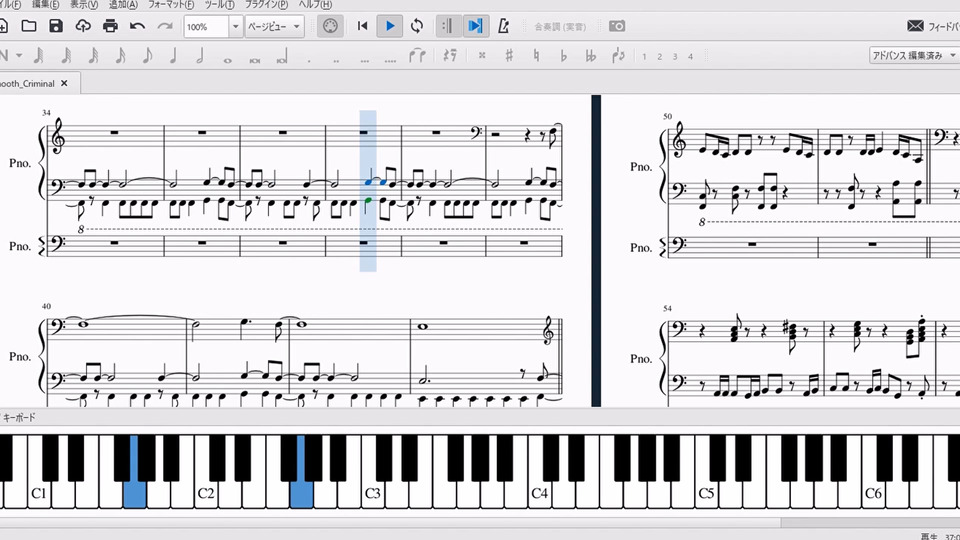Screen dimensions: 960x540
Task: Expand note input mode dropdown arrow
Action: (19, 56)
